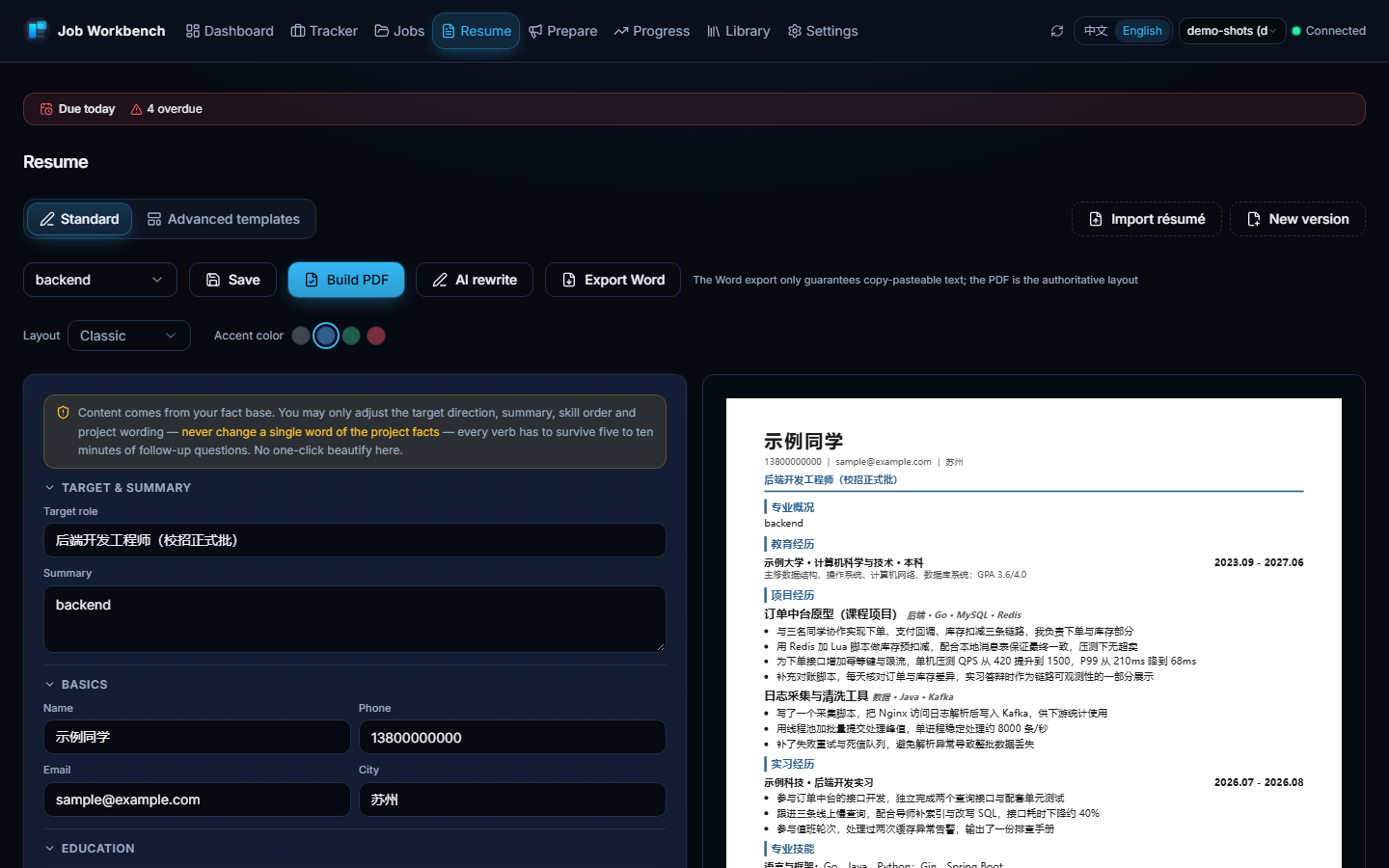Image resolution: width=1389 pixels, height=868 pixels.
Task: Collapse the Target & Summary section
Action: click(118, 488)
